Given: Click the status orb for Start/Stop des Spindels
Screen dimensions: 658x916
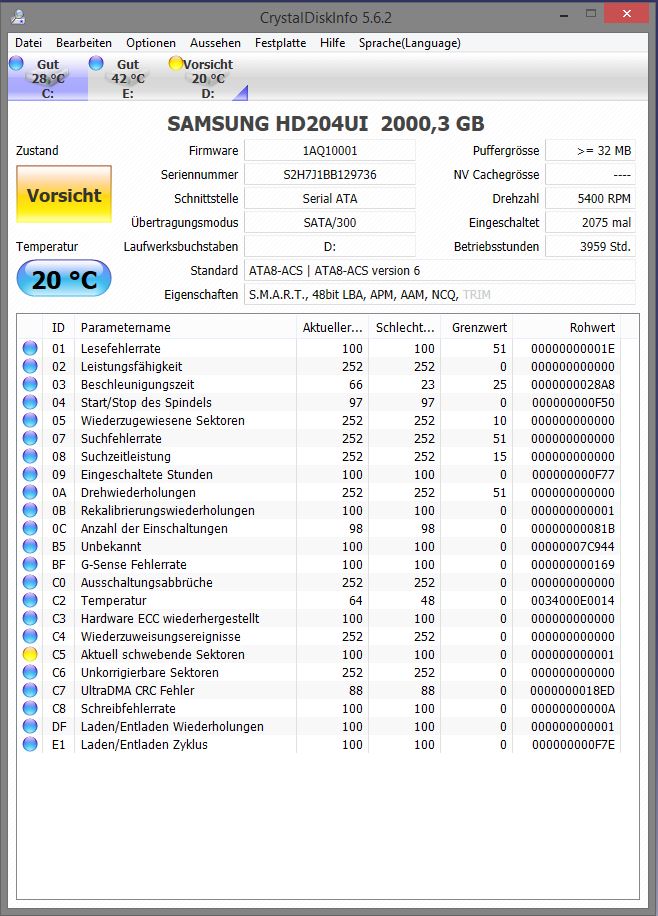Looking at the screenshot, I should pyautogui.click(x=30, y=402).
